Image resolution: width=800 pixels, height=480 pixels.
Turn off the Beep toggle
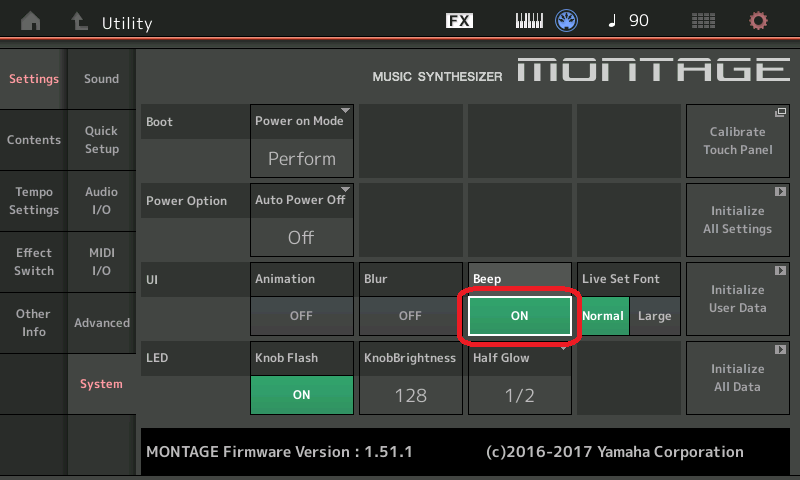pyautogui.click(x=519, y=315)
